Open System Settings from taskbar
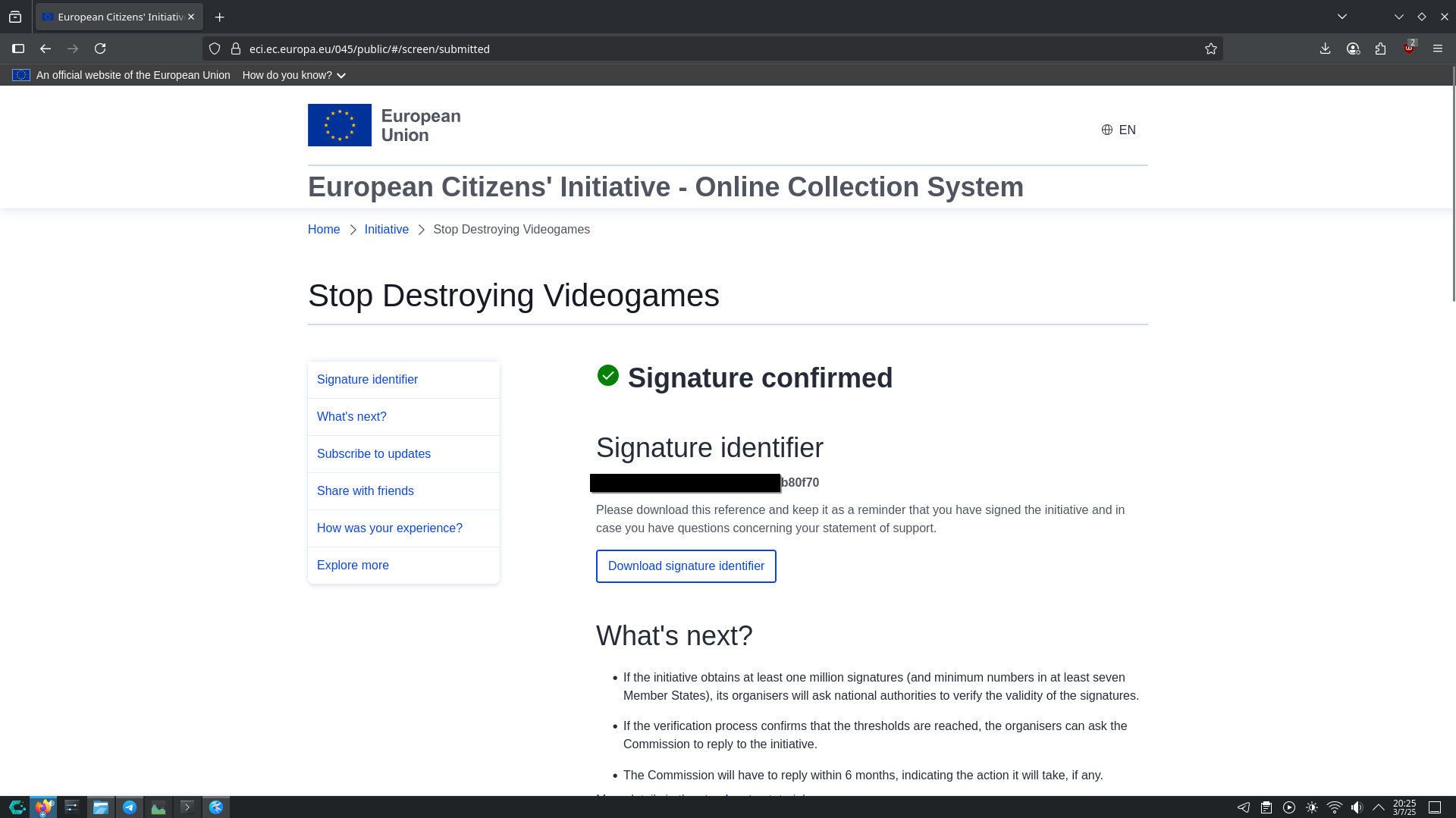The height and width of the screenshot is (818, 1456). coord(72,807)
